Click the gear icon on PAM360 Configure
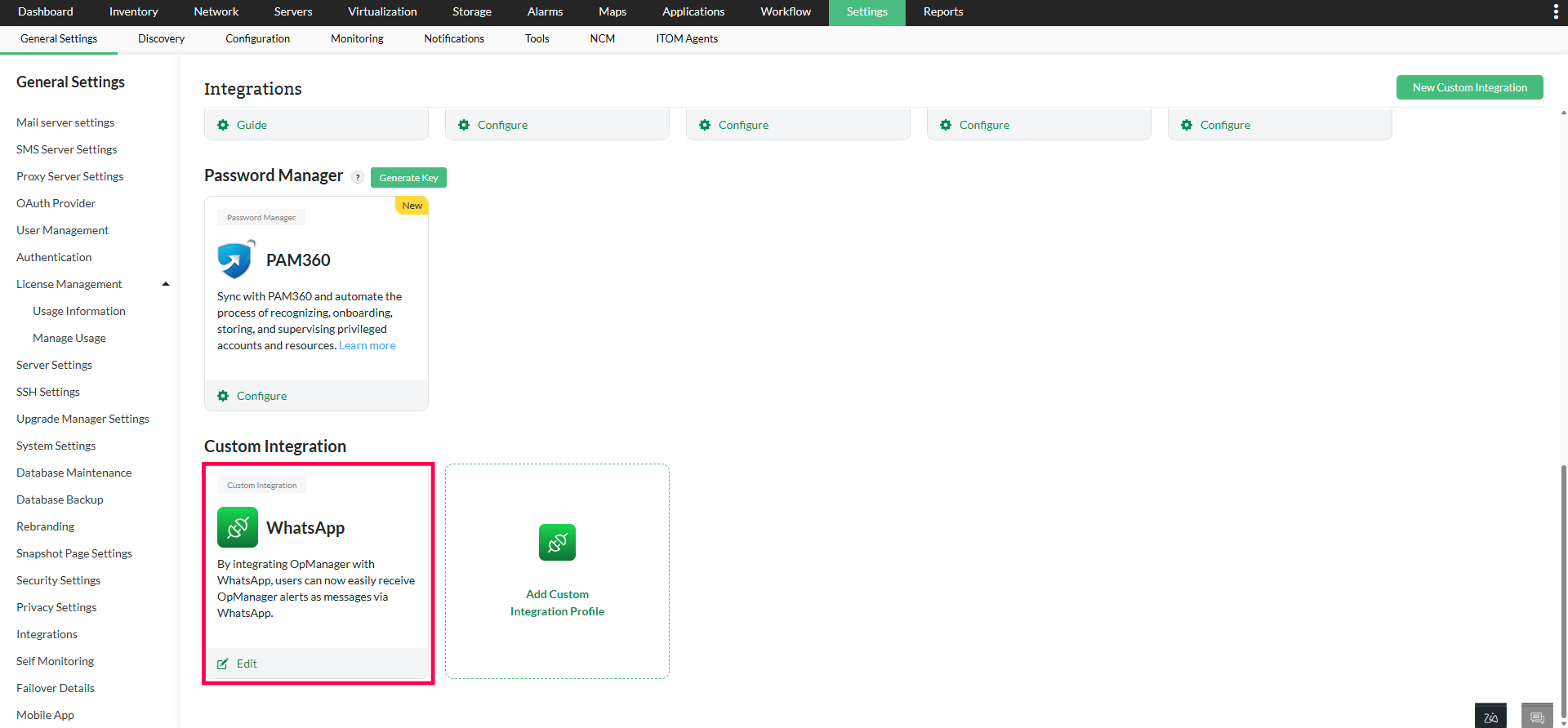Screen dimensions: 1568x728 [x=223, y=396]
